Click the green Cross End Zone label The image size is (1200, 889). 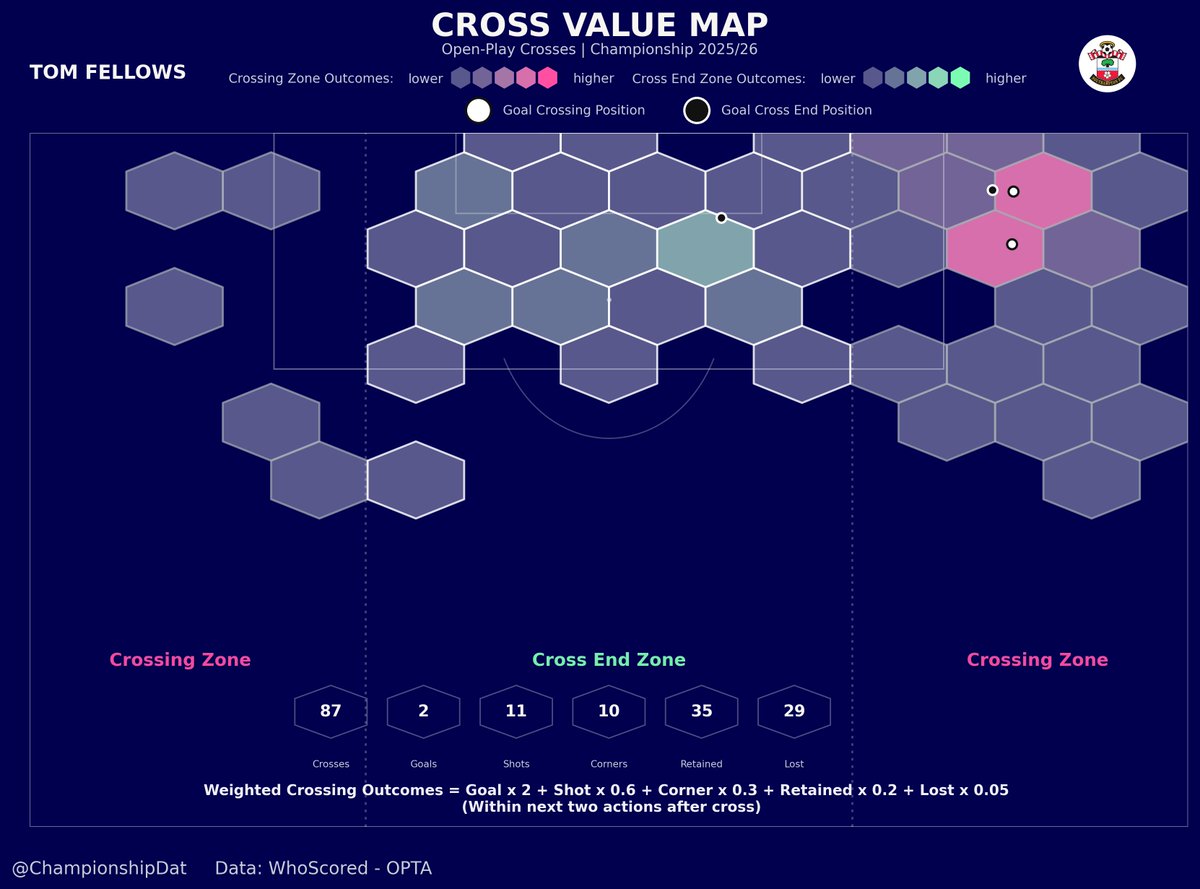pyautogui.click(x=609, y=660)
